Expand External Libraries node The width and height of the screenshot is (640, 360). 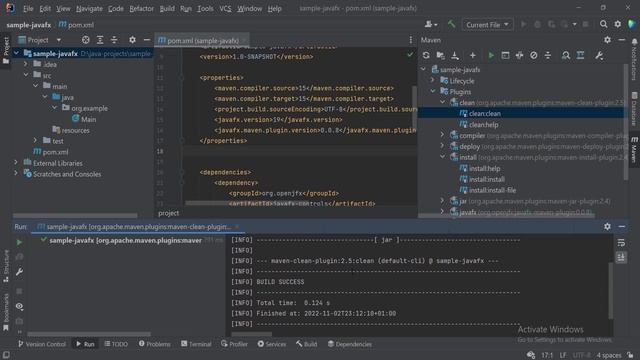click(x=16, y=162)
